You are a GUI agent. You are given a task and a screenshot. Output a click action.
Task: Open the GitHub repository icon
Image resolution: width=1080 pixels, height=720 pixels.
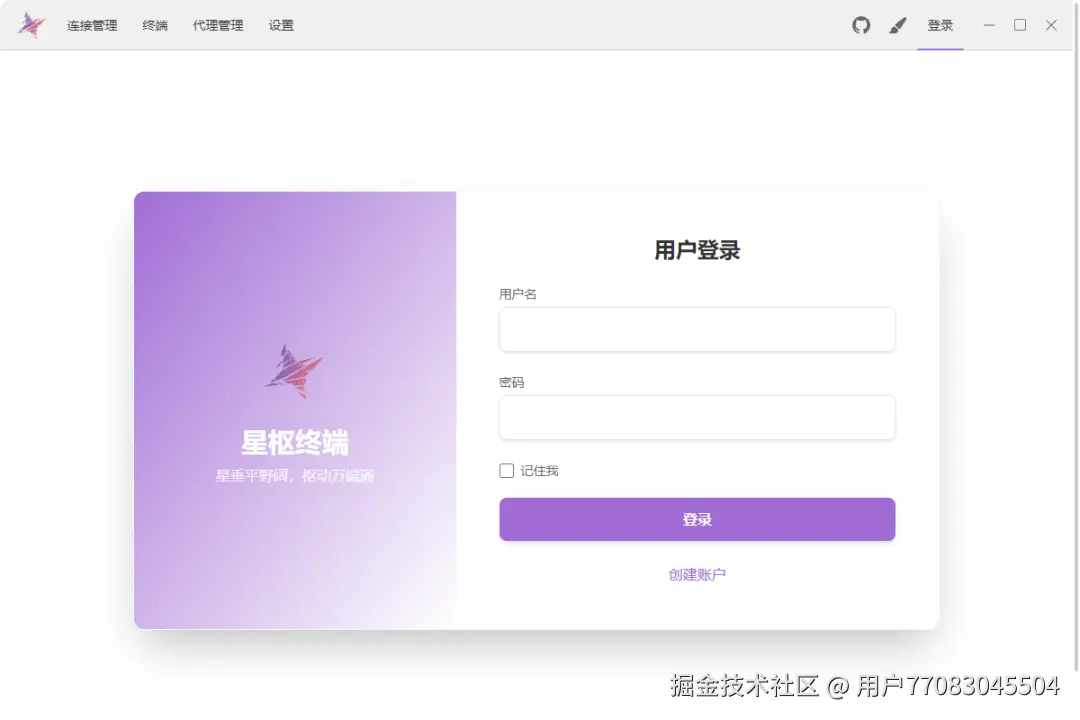coord(861,25)
